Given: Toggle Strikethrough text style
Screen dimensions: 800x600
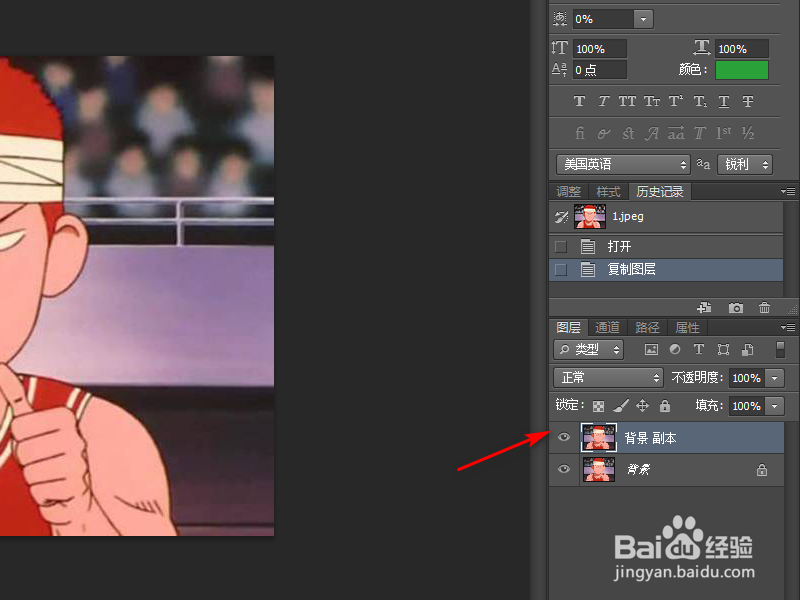Looking at the screenshot, I should (748, 101).
